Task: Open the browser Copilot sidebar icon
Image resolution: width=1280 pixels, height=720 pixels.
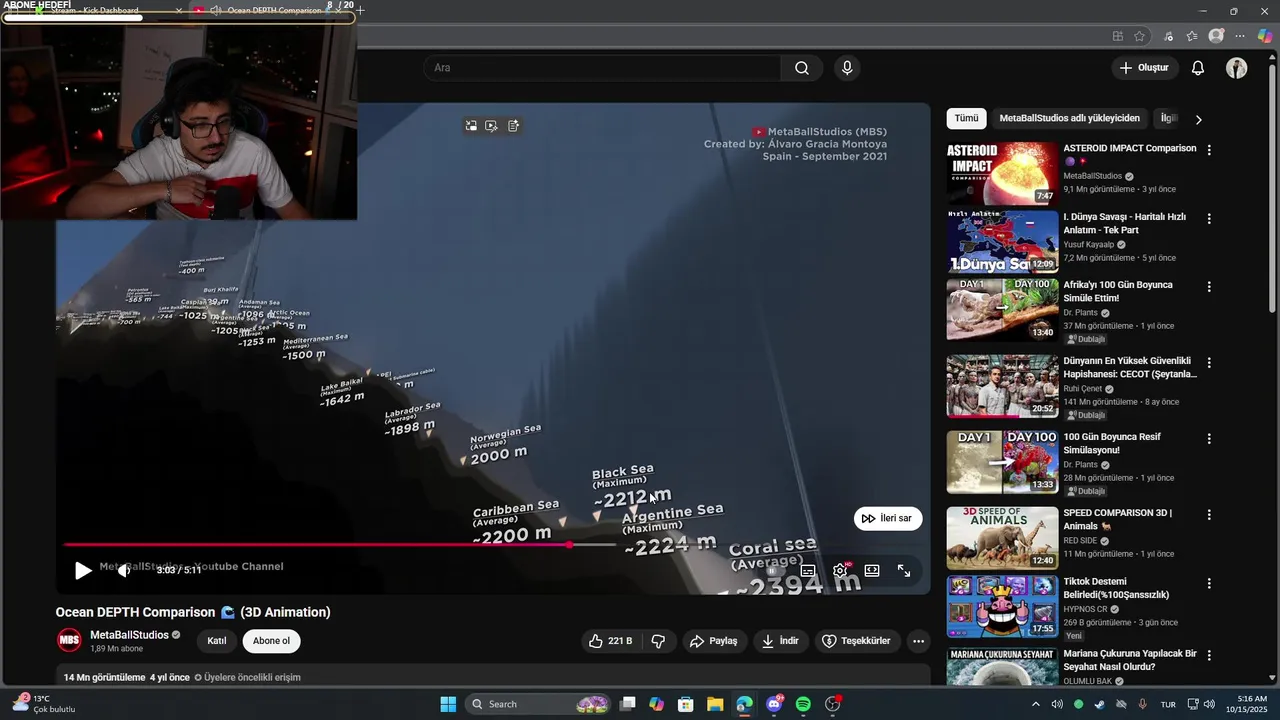Action: click(1265, 36)
